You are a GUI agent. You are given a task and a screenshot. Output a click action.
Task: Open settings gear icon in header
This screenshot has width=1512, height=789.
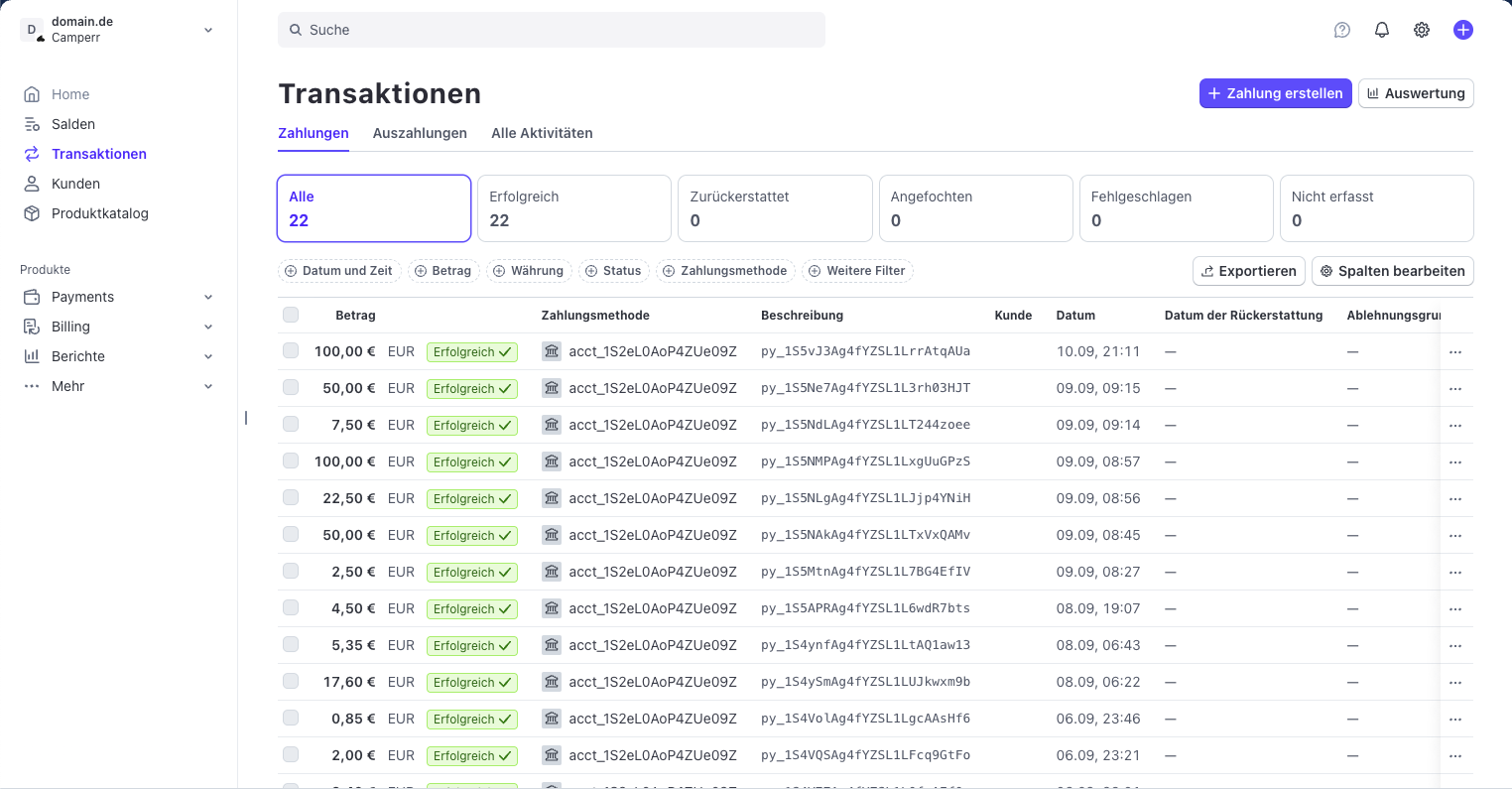click(x=1422, y=30)
